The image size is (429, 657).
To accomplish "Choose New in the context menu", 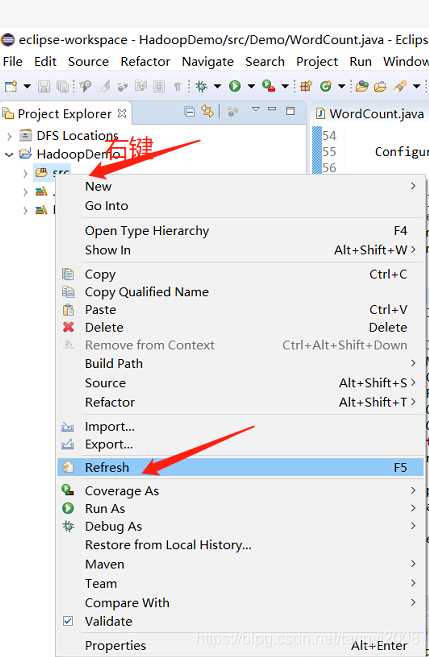I will pyautogui.click(x=240, y=186).
